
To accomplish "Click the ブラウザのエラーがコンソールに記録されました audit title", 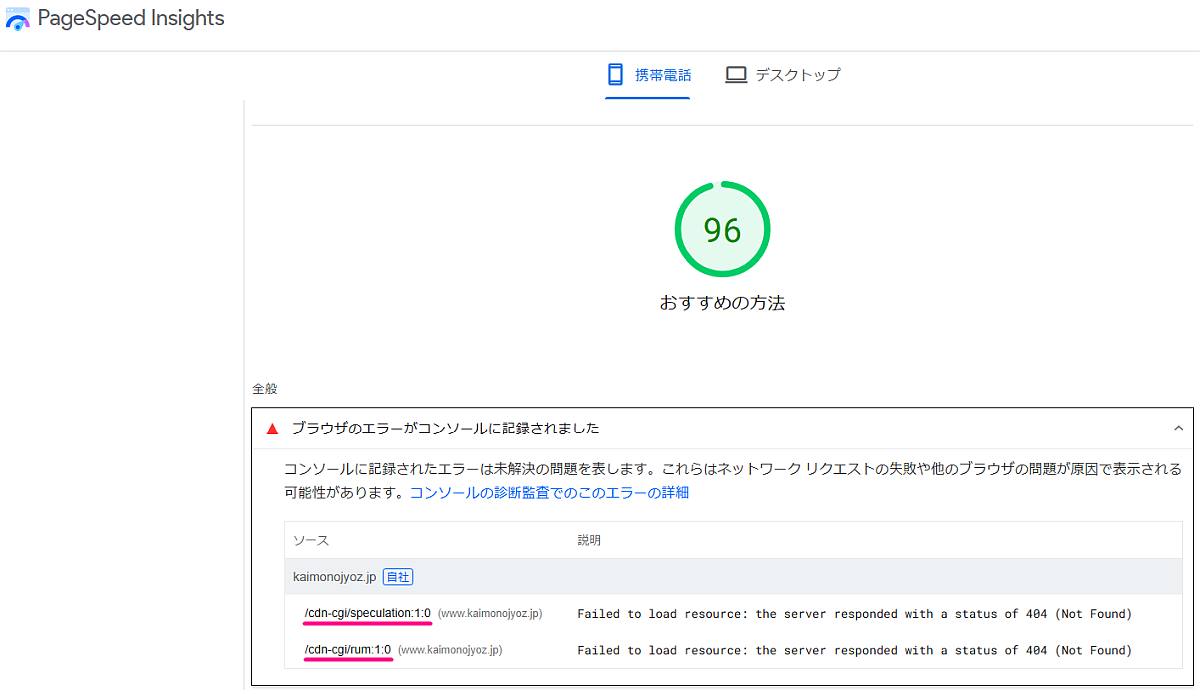I will click(x=445, y=428).
